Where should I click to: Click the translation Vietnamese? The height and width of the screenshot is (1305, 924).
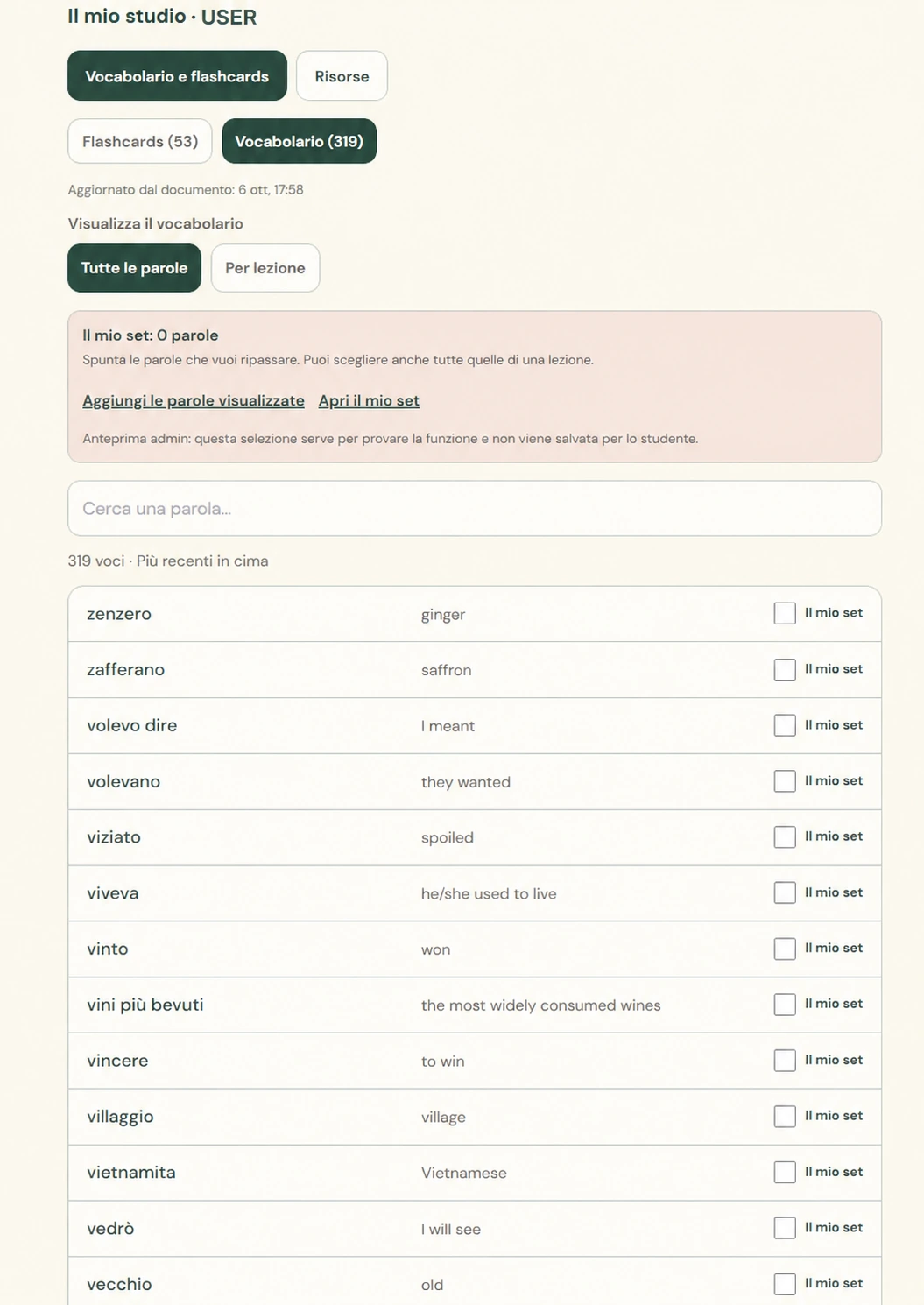(464, 1173)
